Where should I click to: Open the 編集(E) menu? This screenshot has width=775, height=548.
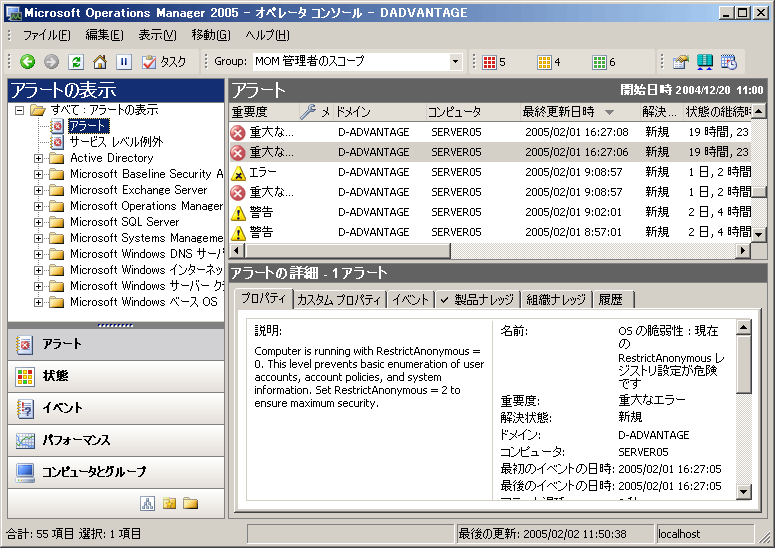point(104,35)
